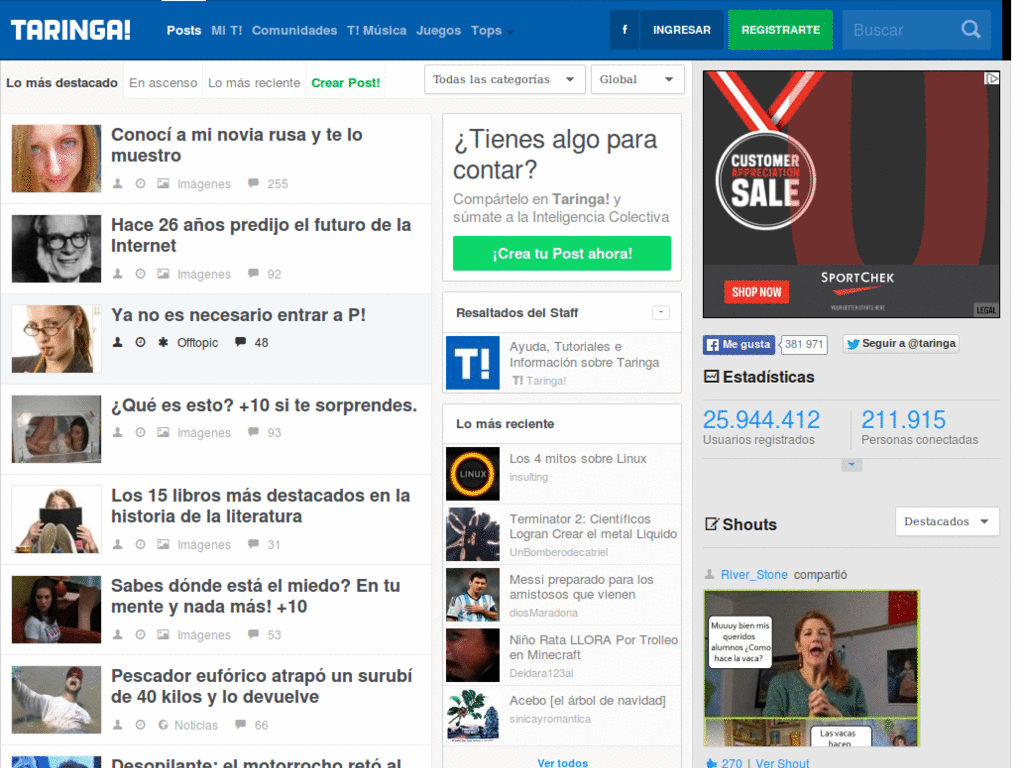Click the 381 971 likes counter

point(804,344)
